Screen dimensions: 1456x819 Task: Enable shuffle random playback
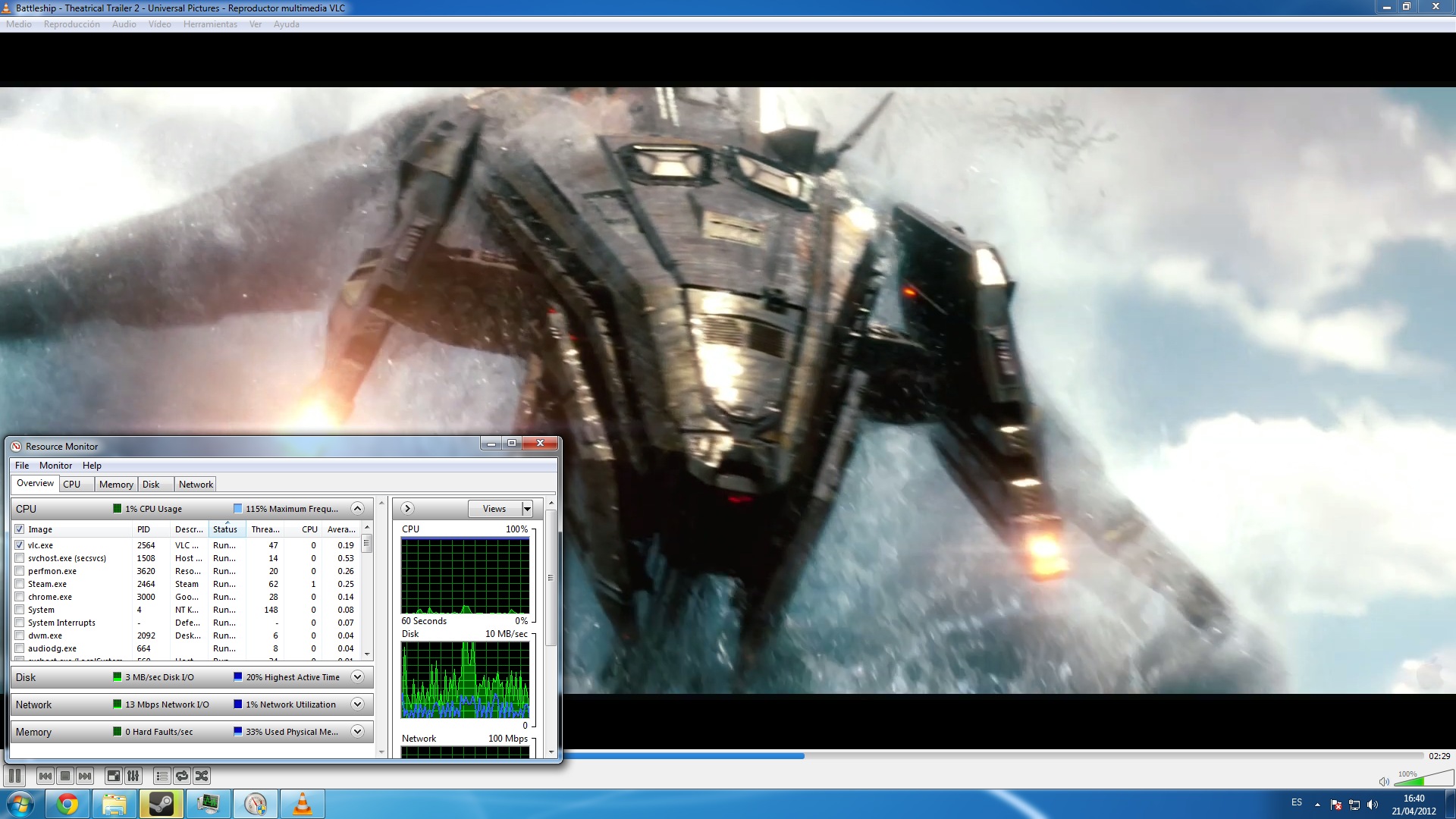click(x=202, y=776)
